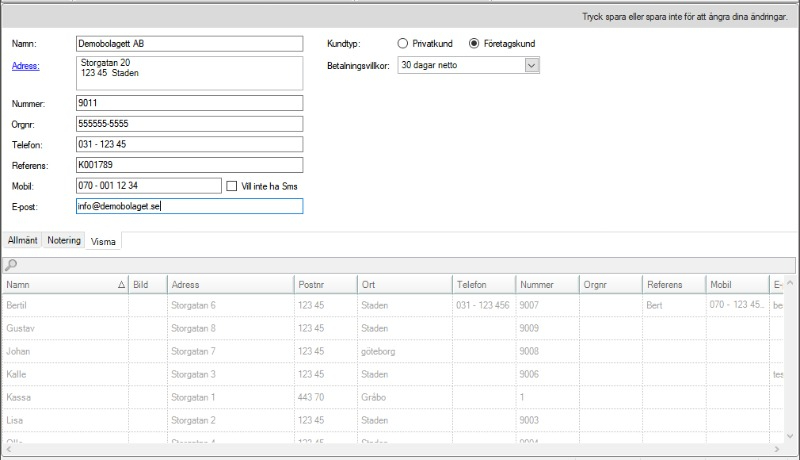Click the 9003 number cell
Viewport: 800px width, 460px height.
coord(547,420)
